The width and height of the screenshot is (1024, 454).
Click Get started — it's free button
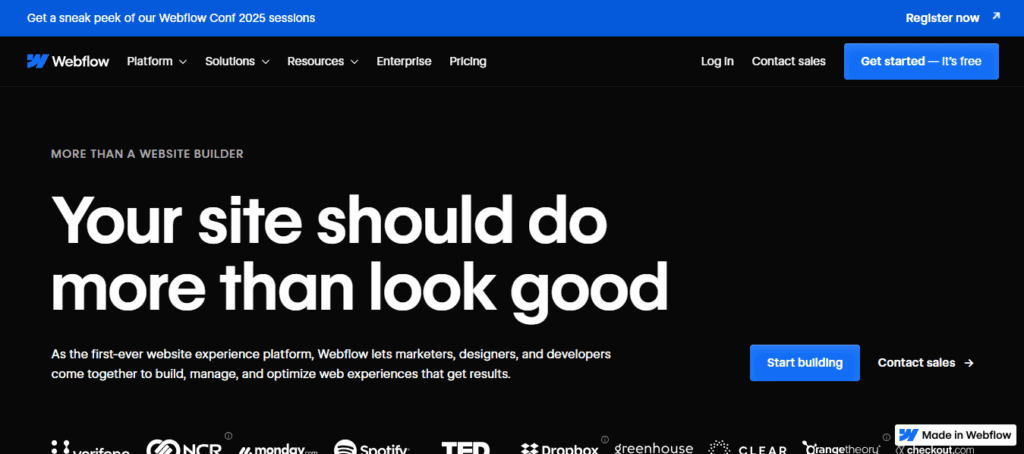(921, 61)
